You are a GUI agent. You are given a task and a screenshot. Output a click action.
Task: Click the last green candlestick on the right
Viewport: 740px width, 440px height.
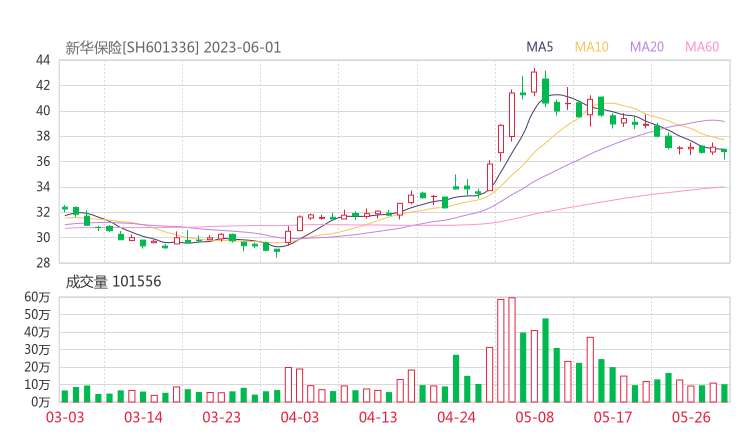click(724, 152)
